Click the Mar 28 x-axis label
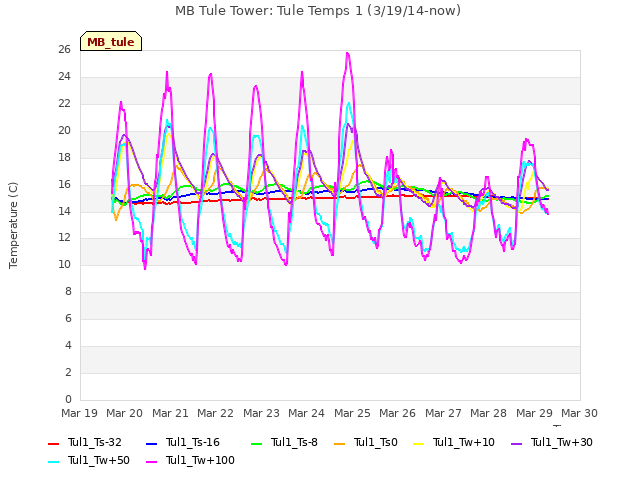This screenshot has height=480, width=640. point(489,413)
